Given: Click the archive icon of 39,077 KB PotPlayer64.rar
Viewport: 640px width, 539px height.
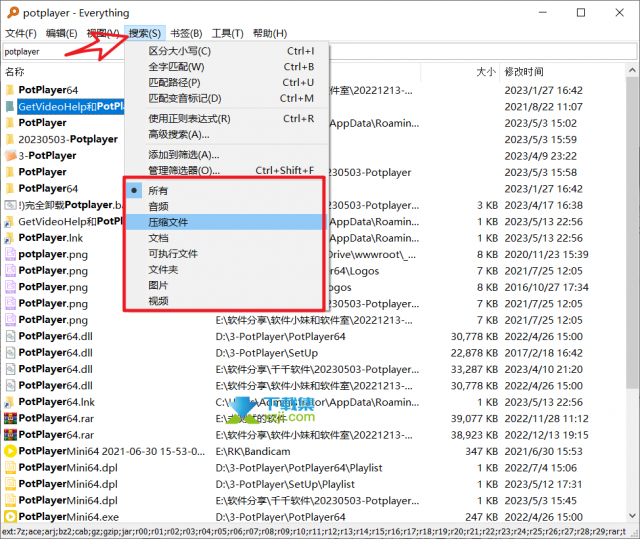Looking at the screenshot, I should [10, 419].
